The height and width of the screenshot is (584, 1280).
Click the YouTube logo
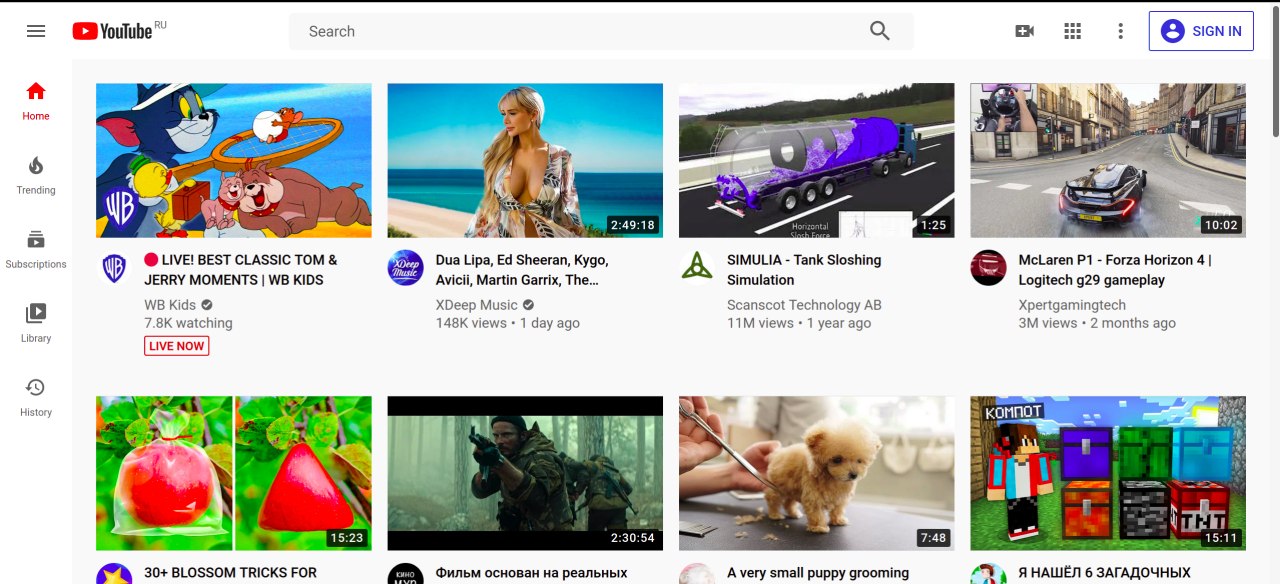[113, 31]
